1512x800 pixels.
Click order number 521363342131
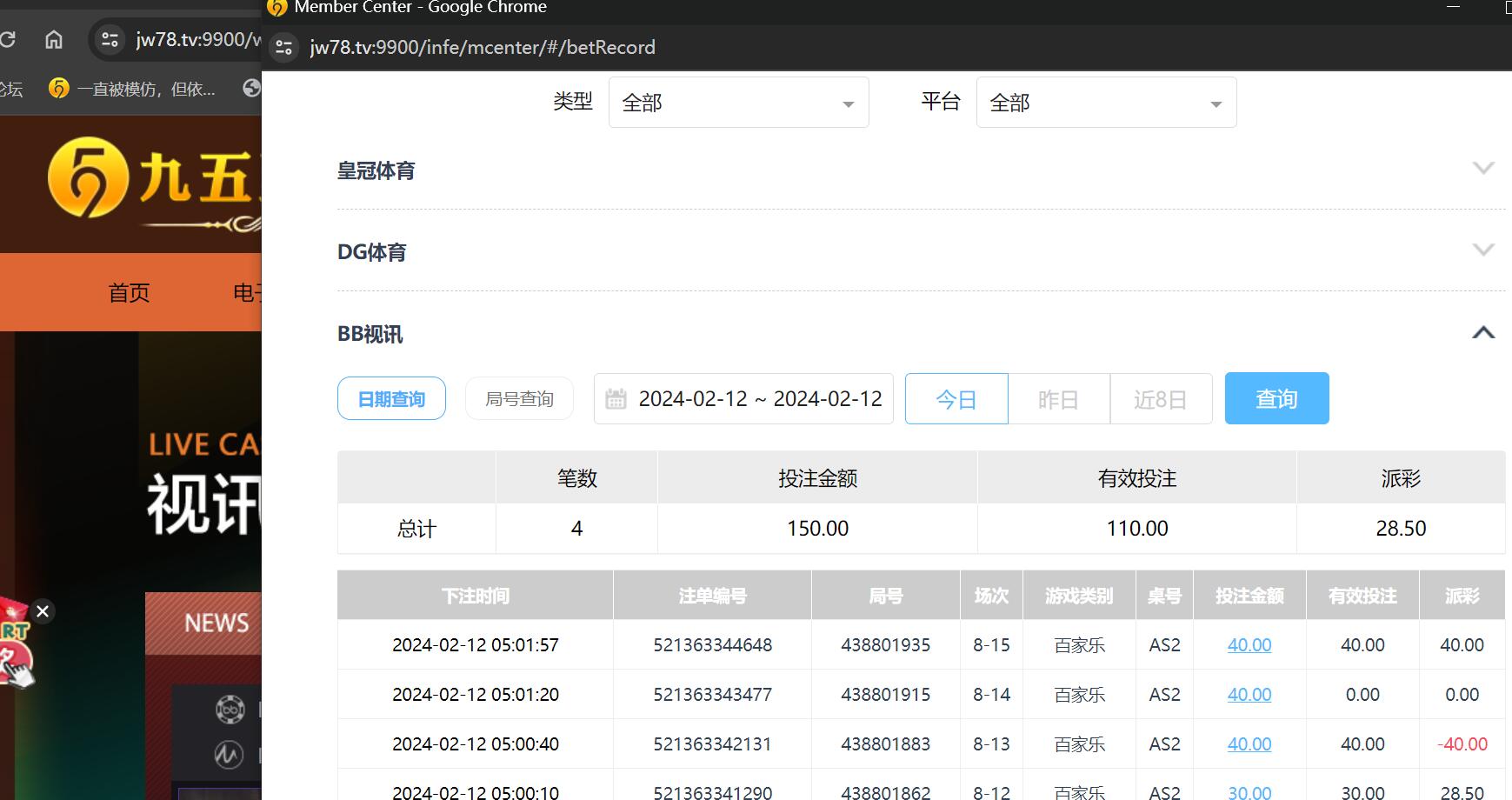pyautogui.click(x=713, y=744)
